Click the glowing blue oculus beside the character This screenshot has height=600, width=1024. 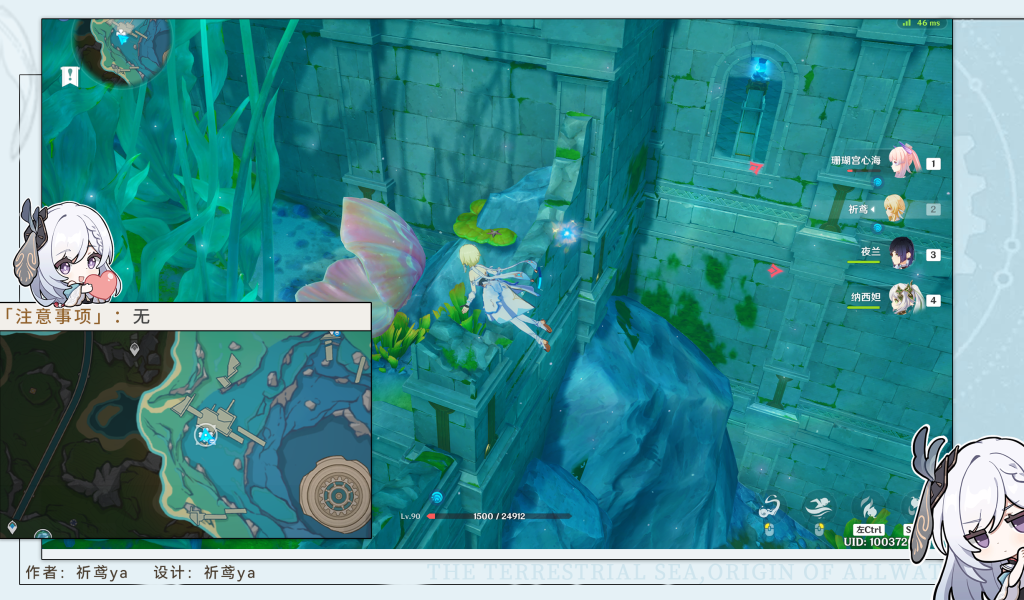click(x=568, y=232)
